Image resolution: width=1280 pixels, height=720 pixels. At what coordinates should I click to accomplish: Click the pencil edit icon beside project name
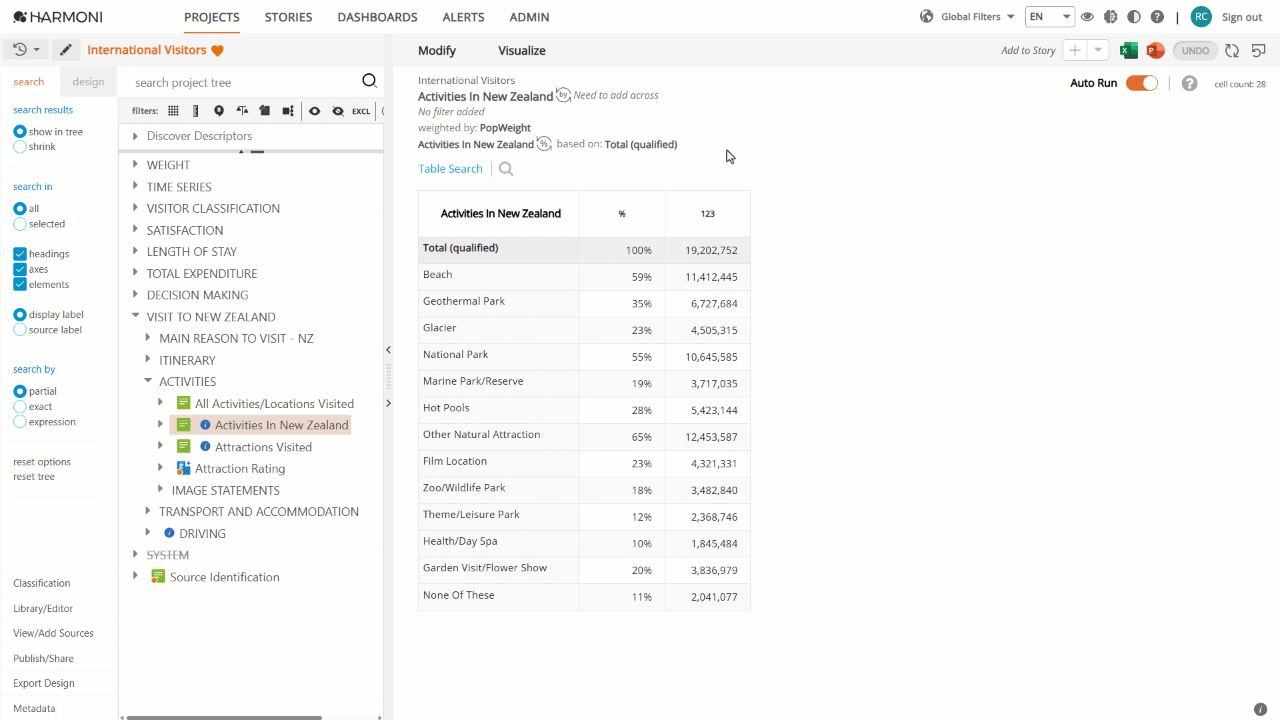pyautogui.click(x=65, y=50)
